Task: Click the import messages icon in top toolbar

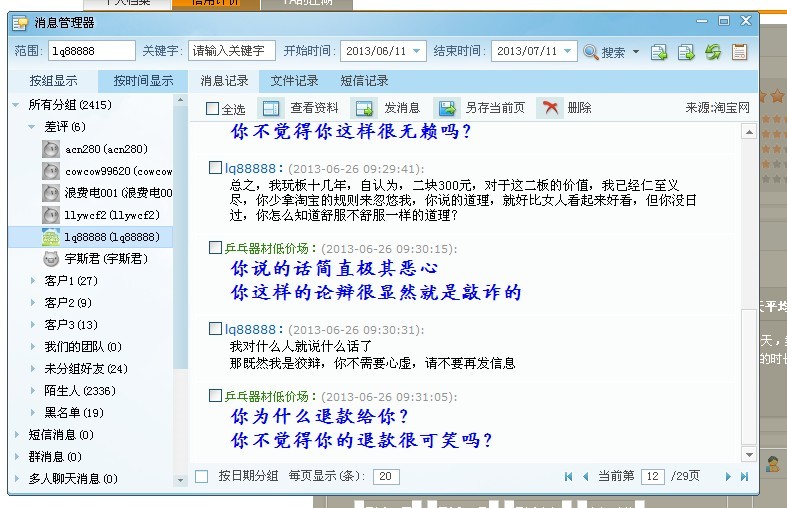Action: coord(659,52)
